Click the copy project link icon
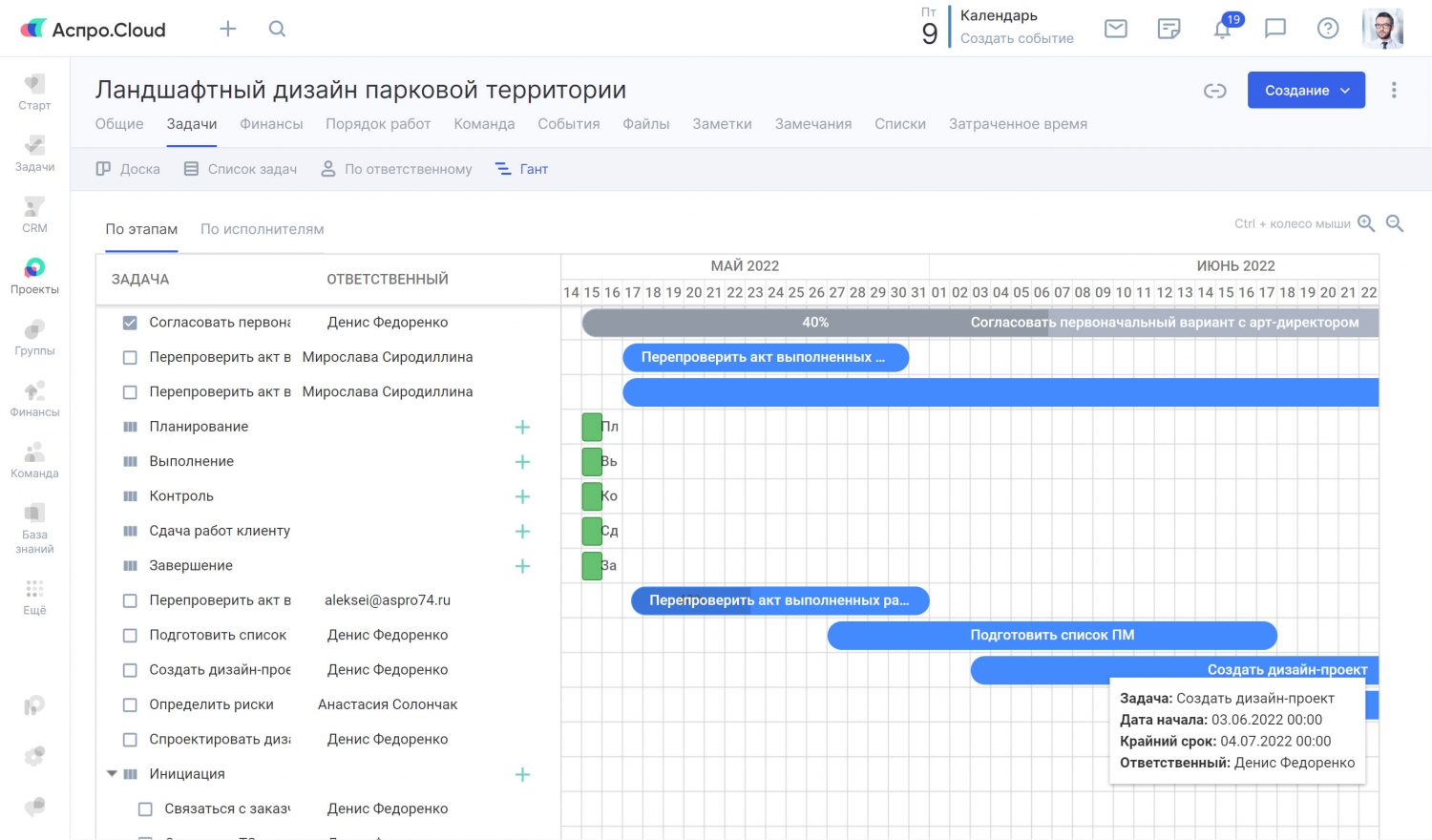Viewport: 1432px width, 840px height. tap(1214, 91)
